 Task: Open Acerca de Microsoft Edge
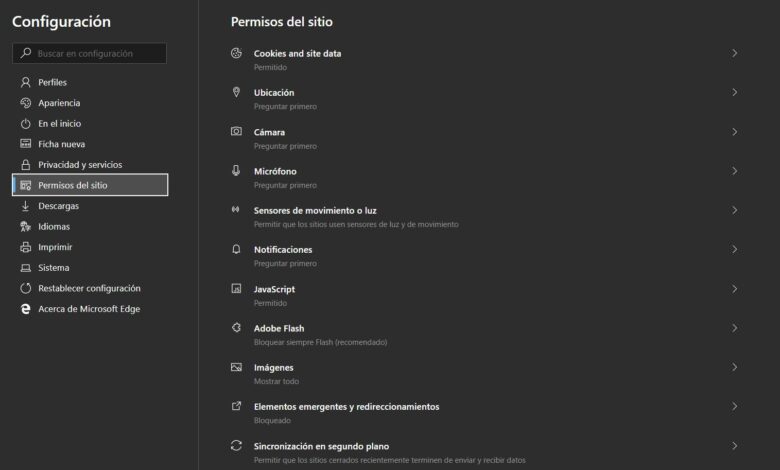89,309
